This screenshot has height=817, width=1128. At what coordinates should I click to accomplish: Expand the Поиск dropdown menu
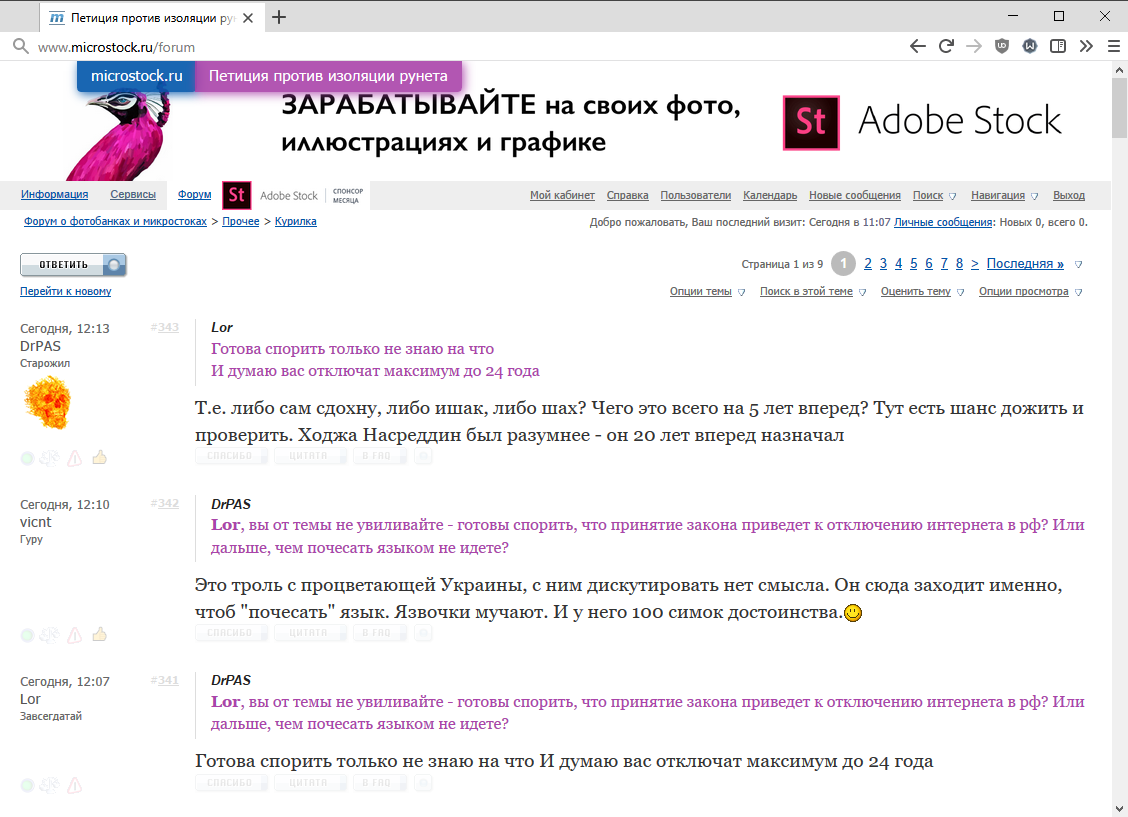934,196
